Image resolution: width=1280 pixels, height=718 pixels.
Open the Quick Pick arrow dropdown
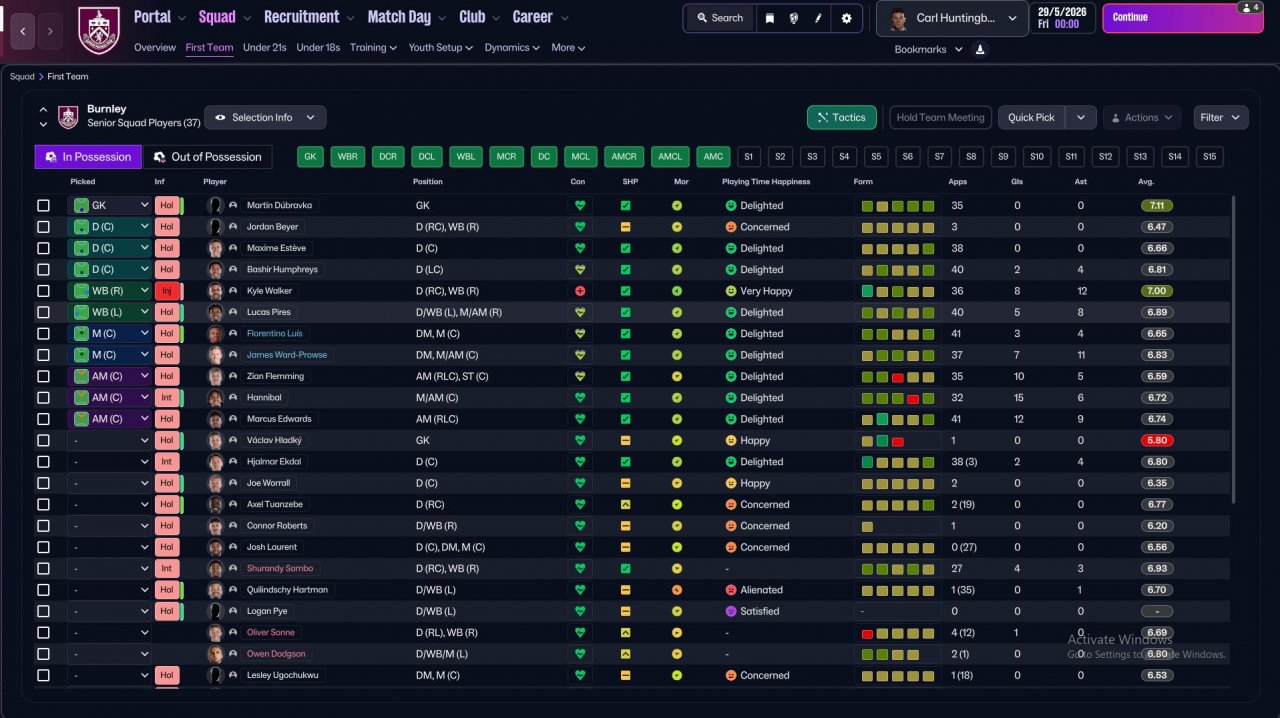click(1081, 117)
